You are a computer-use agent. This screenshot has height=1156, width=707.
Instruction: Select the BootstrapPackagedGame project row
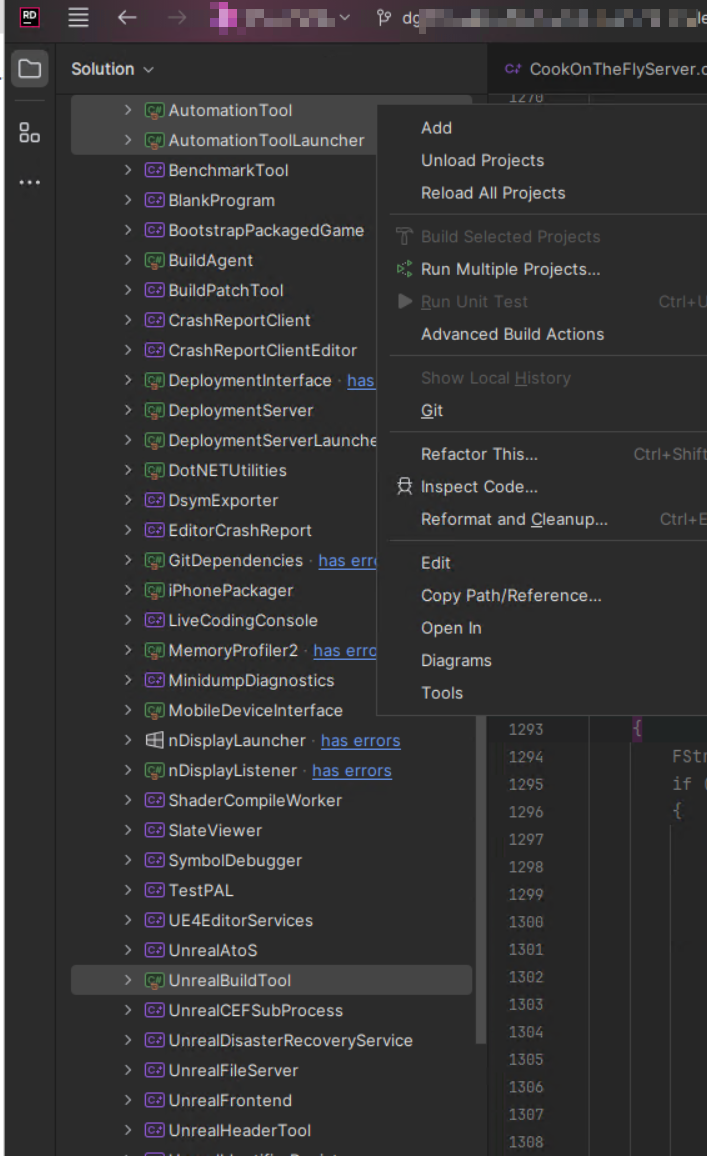click(223, 230)
